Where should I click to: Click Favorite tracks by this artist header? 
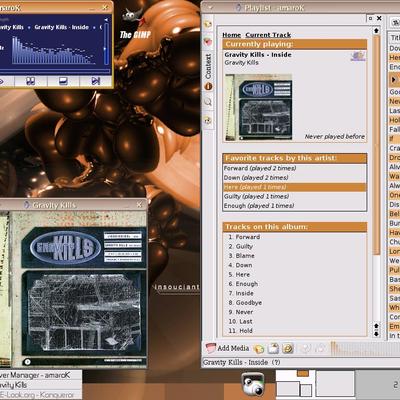point(295,158)
